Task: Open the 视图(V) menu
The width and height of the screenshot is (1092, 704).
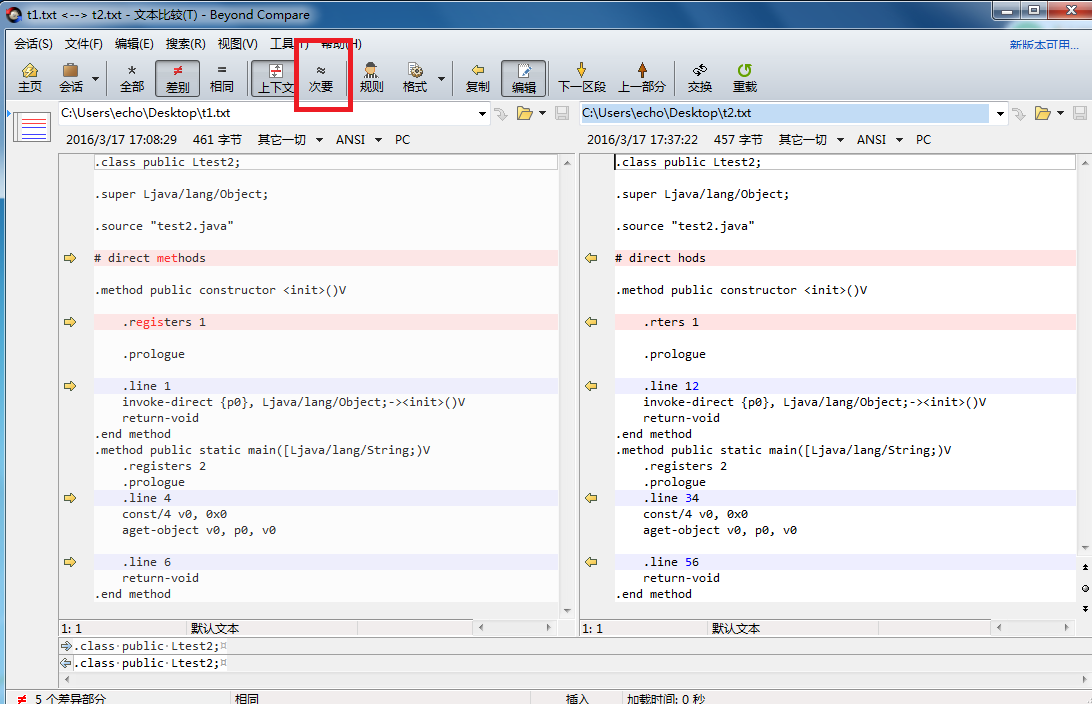Action: click(237, 44)
